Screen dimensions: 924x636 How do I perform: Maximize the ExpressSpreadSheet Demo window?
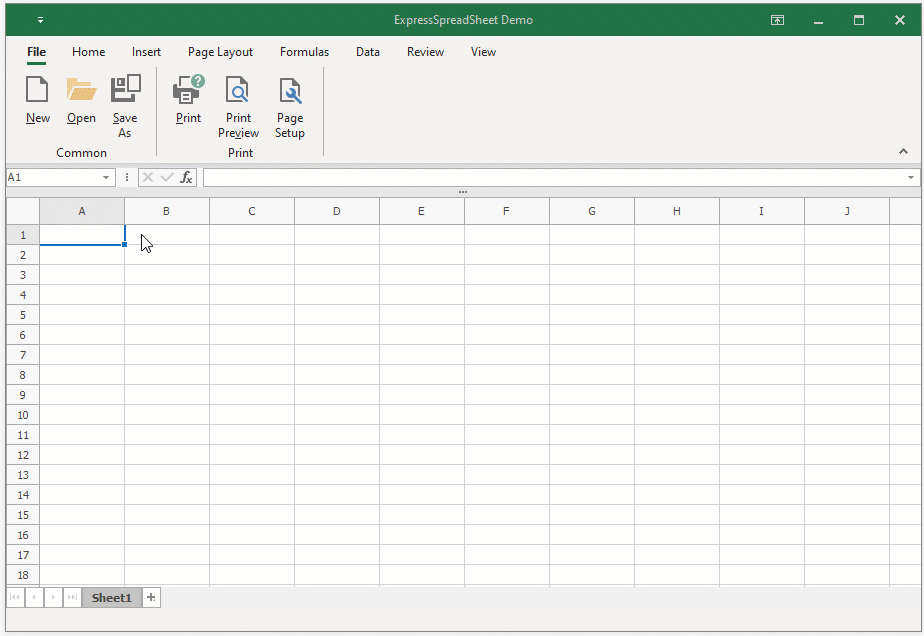pyautogui.click(x=859, y=20)
